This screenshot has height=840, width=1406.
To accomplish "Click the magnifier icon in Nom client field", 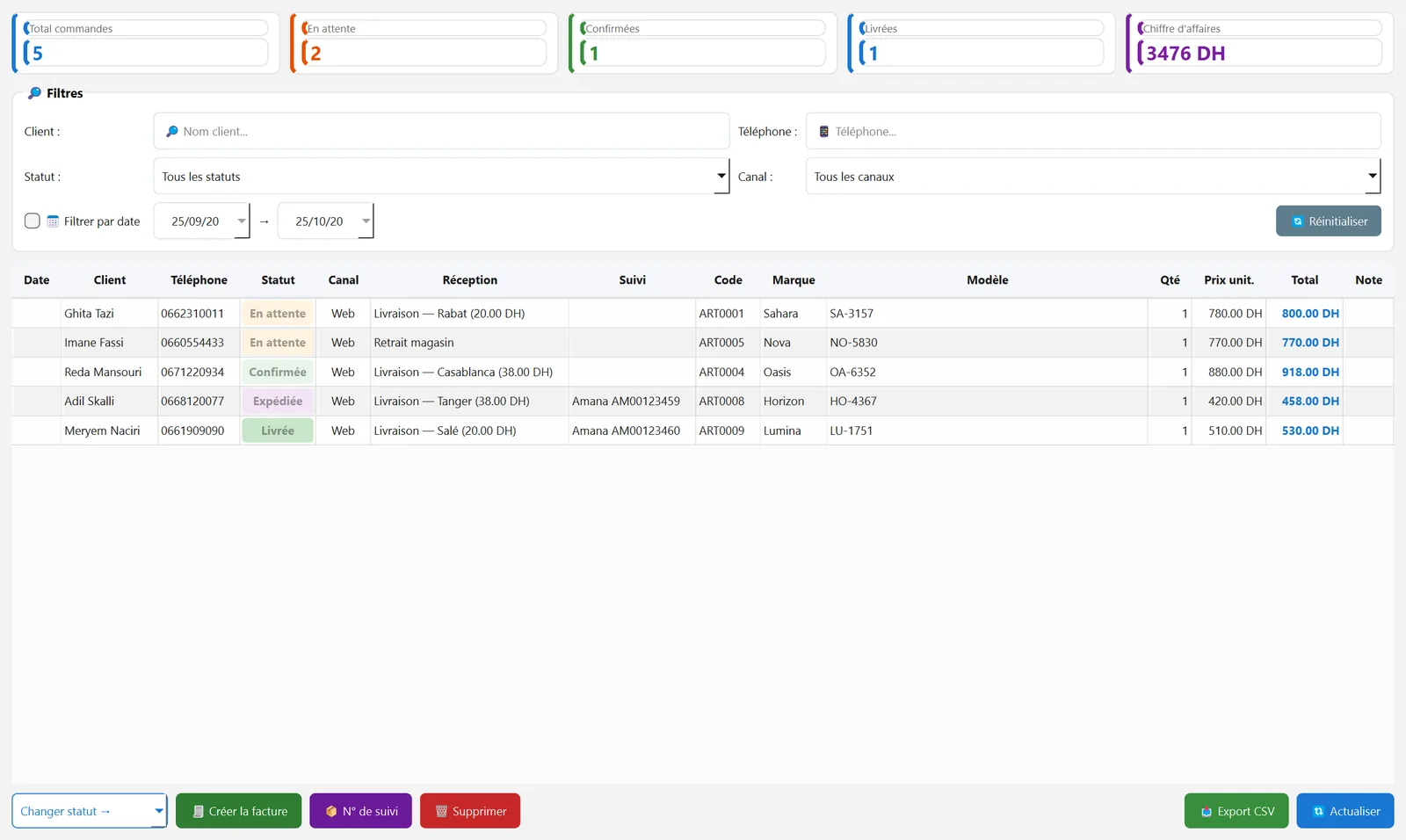I will pyautogui.click(x=172, y=132).
